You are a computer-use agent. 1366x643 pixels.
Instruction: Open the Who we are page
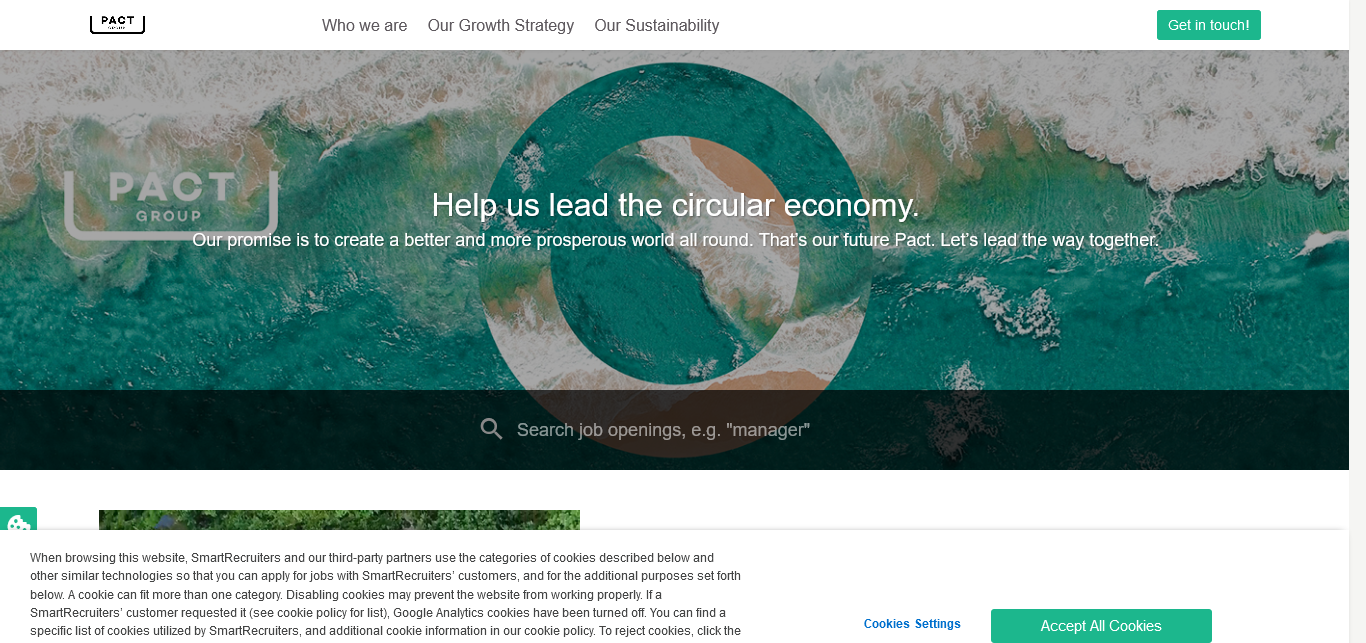coord(364,26)
